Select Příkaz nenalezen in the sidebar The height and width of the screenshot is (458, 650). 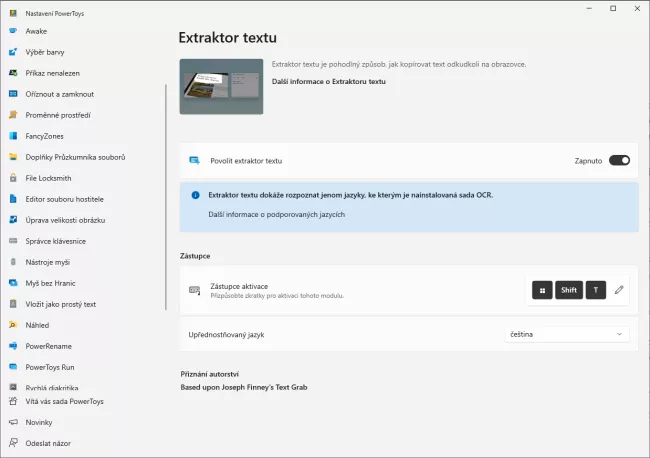[x=55, y=72]
